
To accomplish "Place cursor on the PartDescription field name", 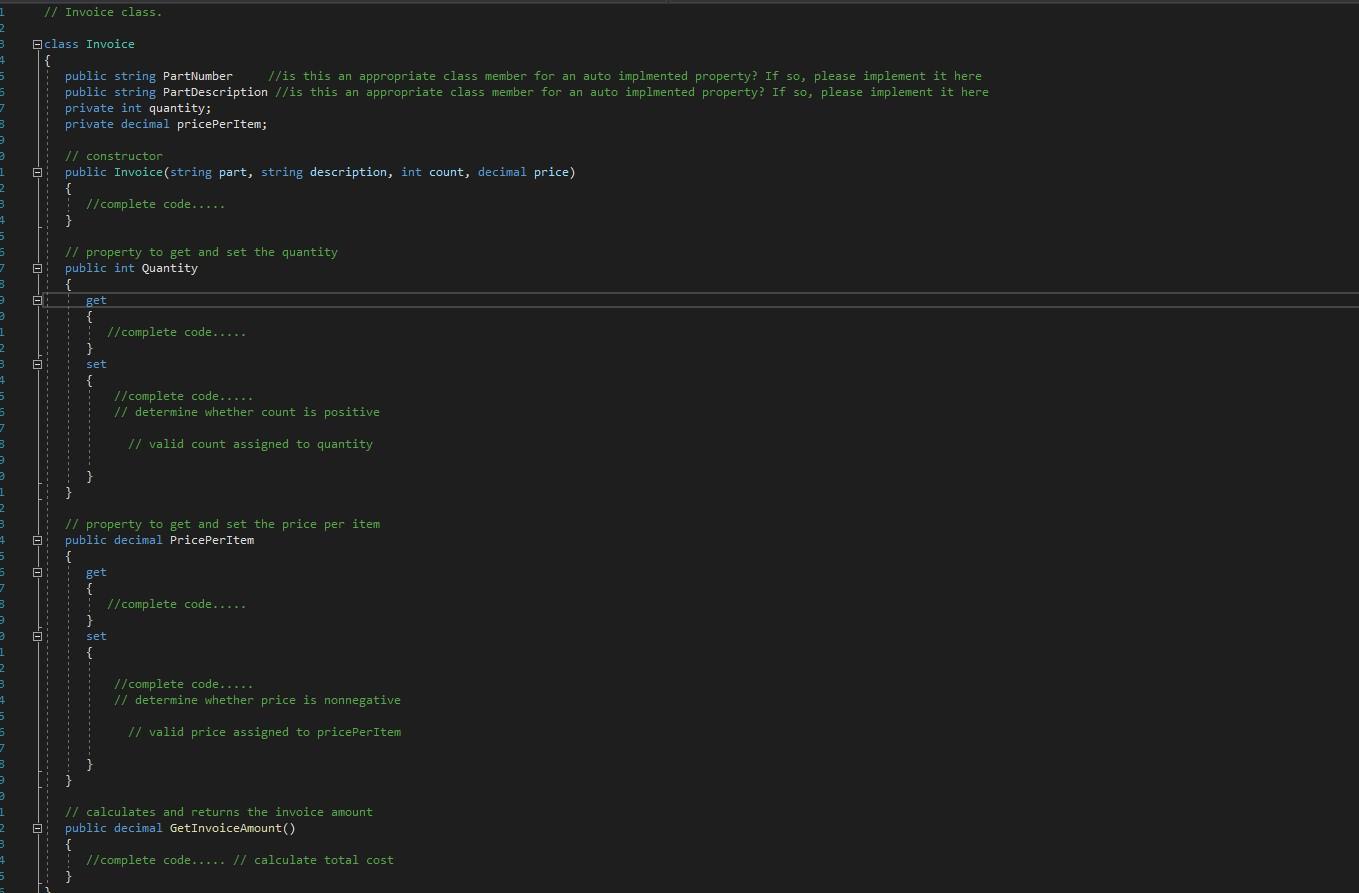I will click(x=214, y=91).
